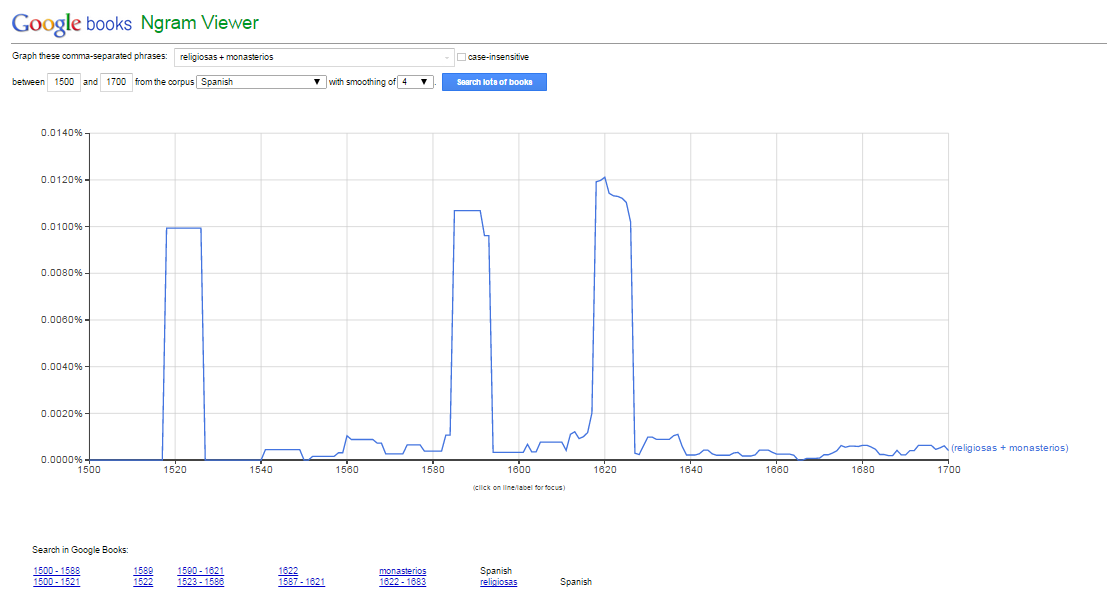1107x602 pixels.
Task: Open the 1500 - 1588 search link
Action: pos(55,570)
